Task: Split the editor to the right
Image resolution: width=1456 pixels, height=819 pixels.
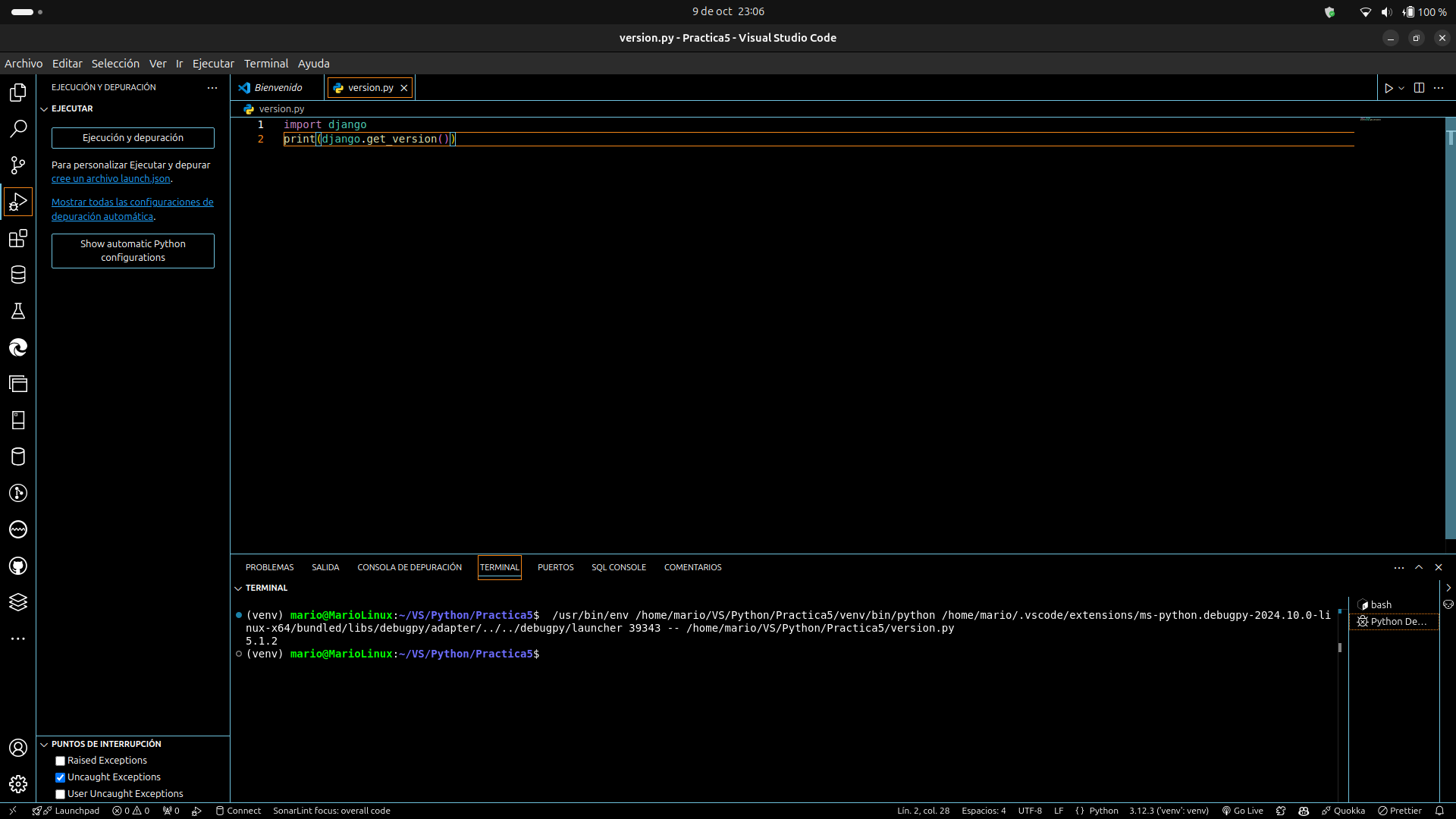Action: tap(1419, 88)
